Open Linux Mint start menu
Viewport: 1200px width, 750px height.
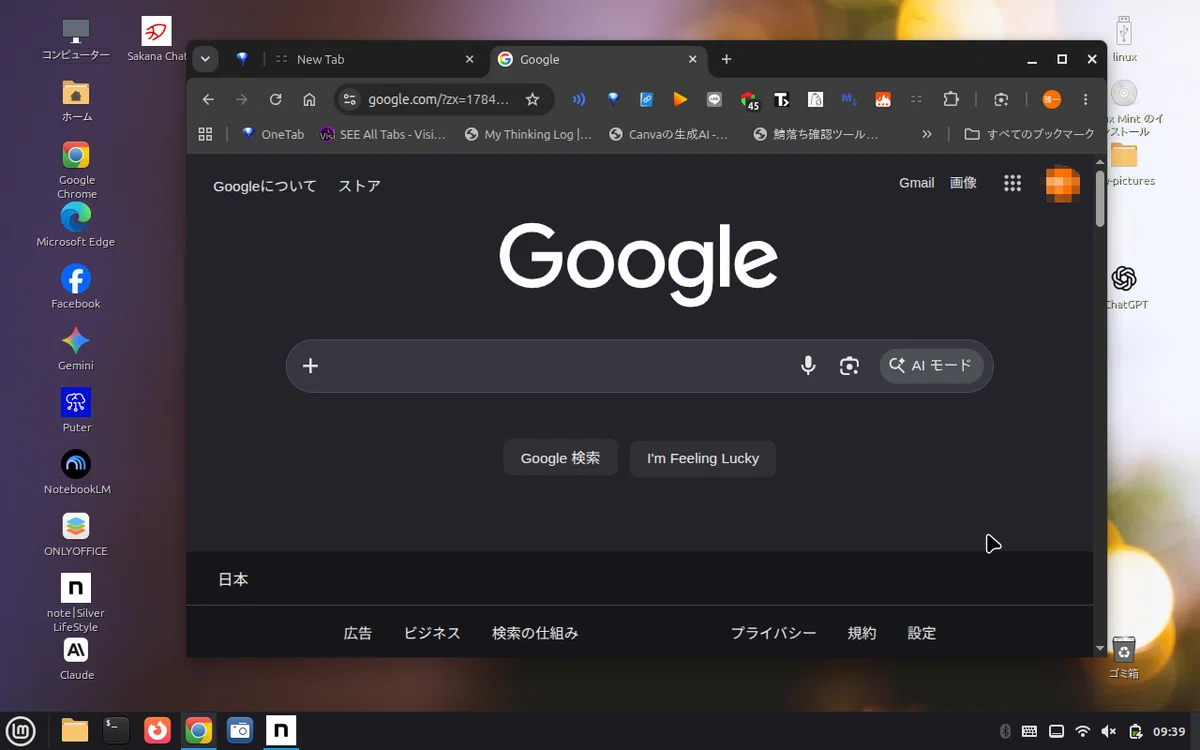(x=21, y=731)
